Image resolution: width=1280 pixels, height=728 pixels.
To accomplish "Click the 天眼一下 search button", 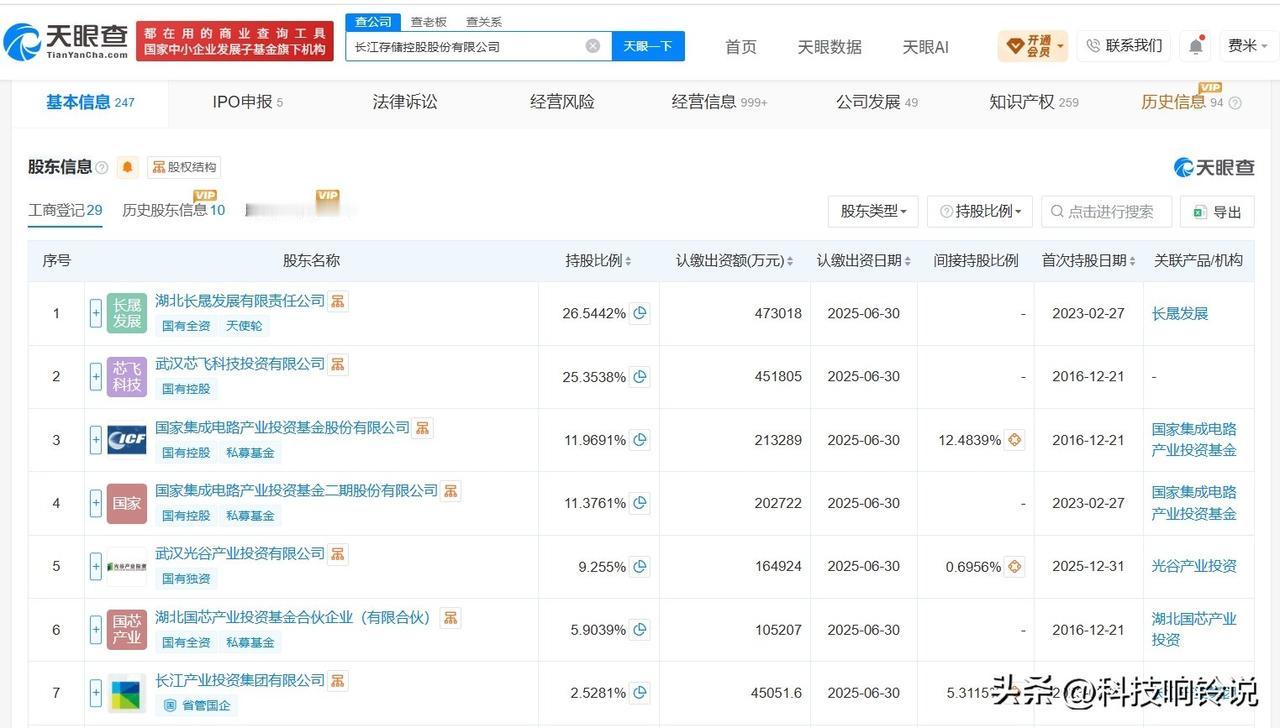I will point(648,46).
